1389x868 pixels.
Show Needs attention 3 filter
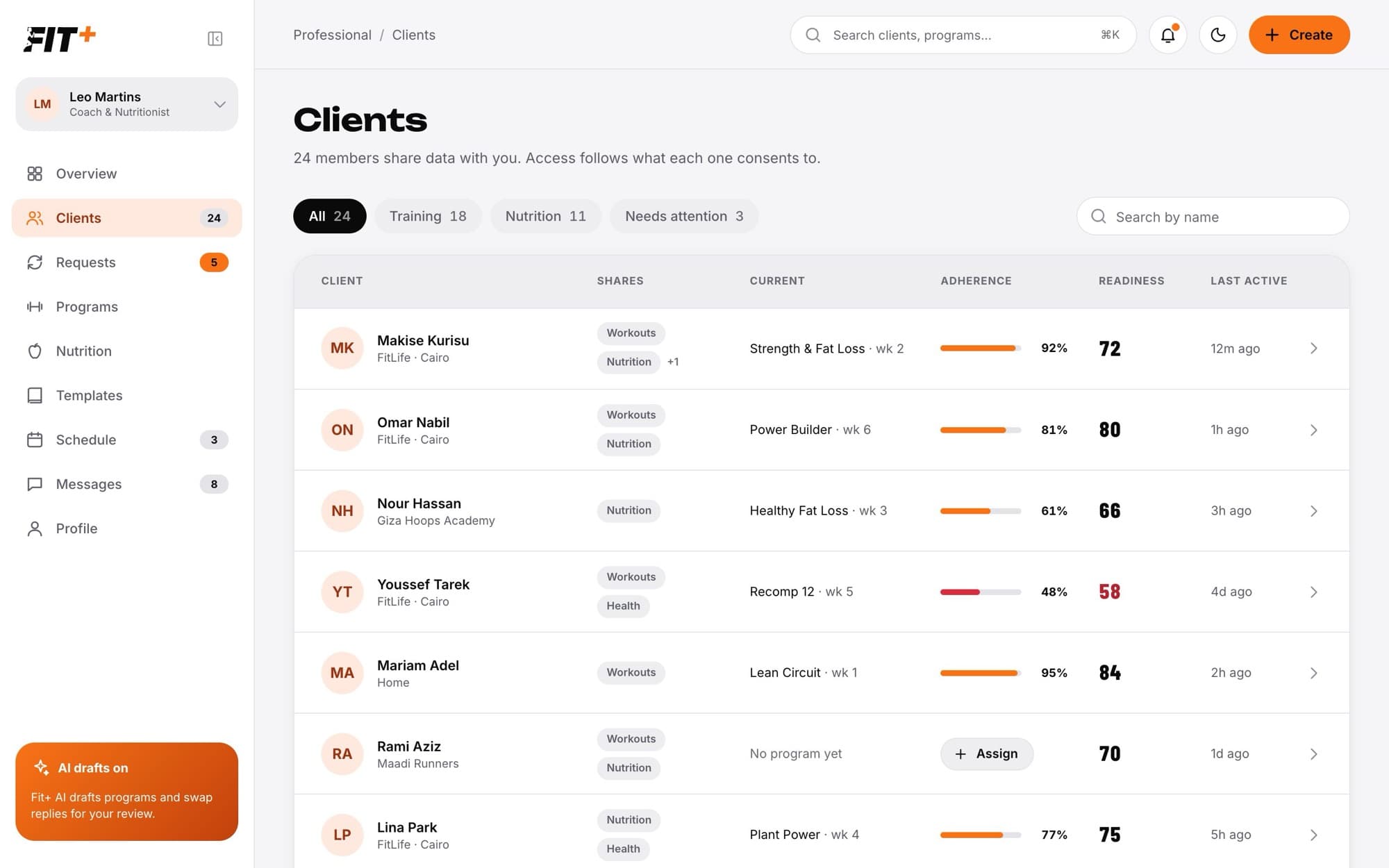(x=684, y=216)
